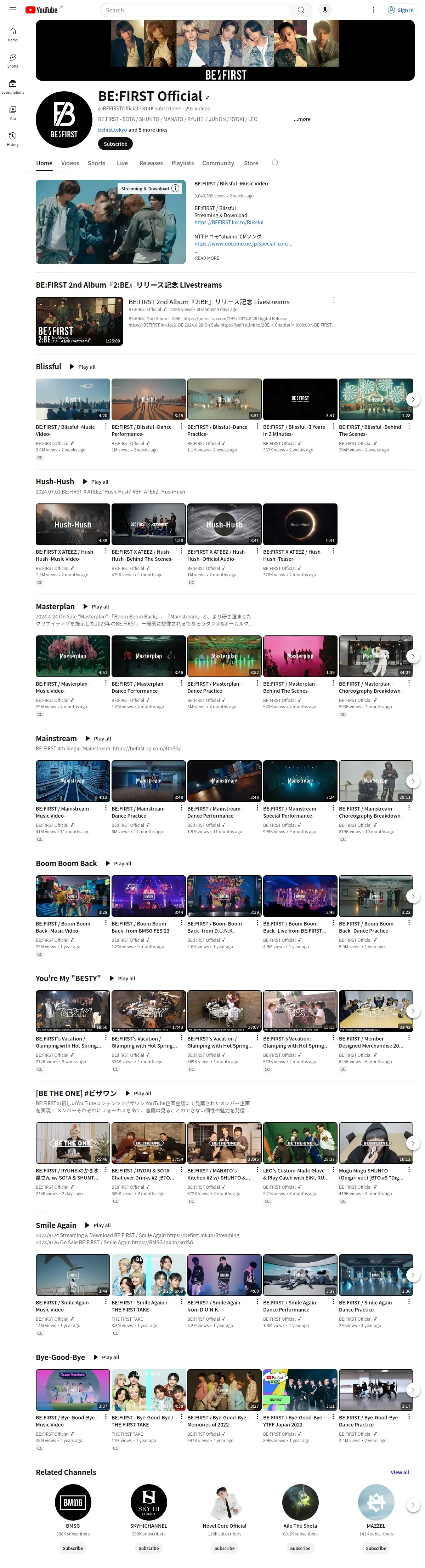Switch to the Live tab
Image resolution: width=425 pixels, height=1568 pixels.
pyautogui.click(x=123, y=163)
